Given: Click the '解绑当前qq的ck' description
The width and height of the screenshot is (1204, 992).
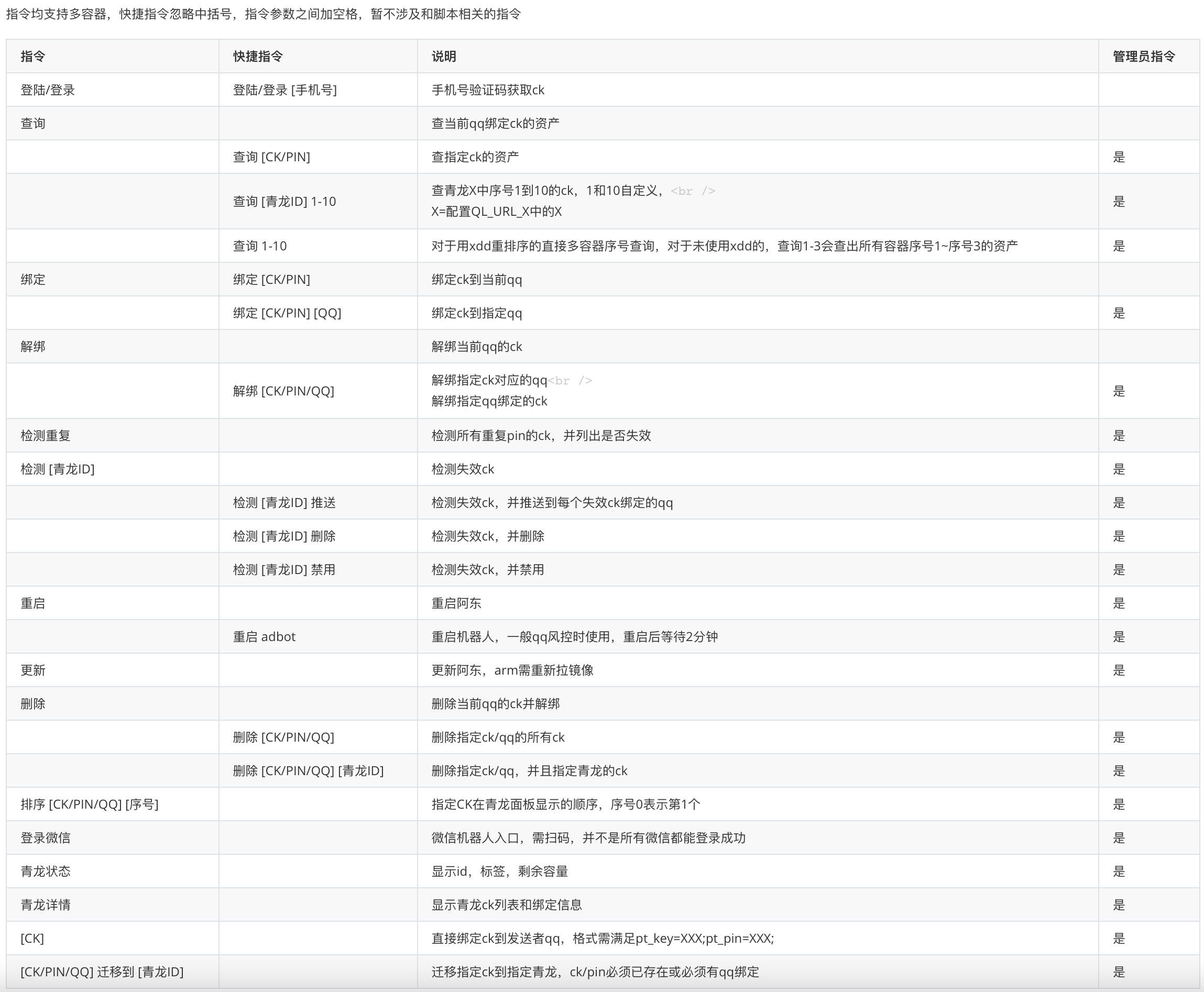Looking at the screenshot, I should tap(476, 346).
